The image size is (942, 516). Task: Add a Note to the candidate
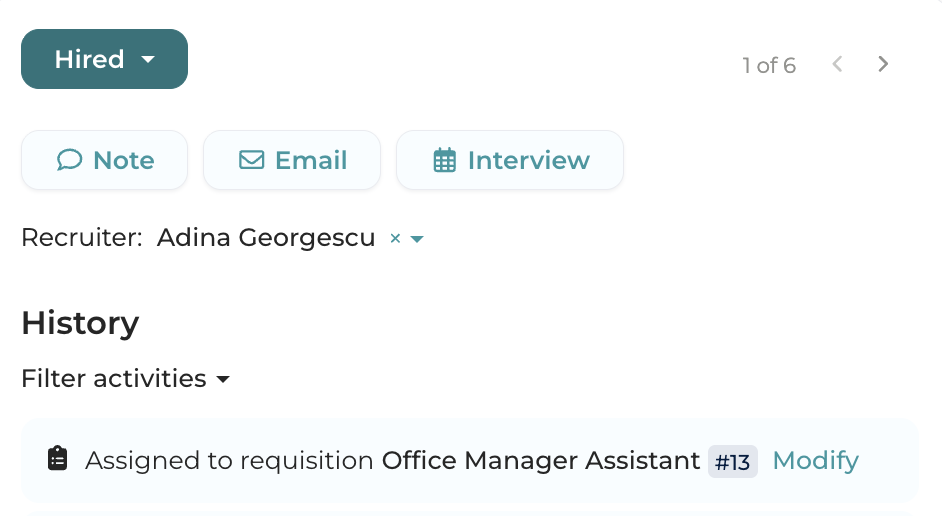click(105, 160)
